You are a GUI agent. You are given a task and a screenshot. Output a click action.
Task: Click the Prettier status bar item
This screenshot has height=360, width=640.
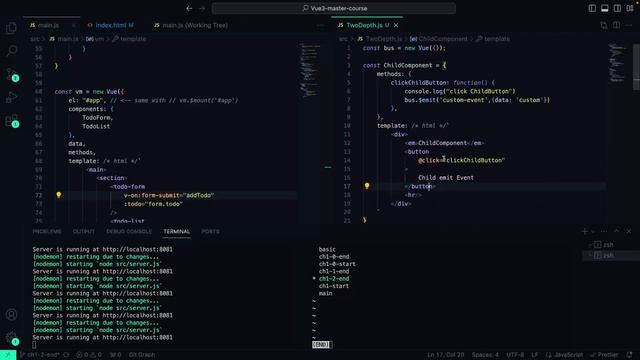(604, 355)
